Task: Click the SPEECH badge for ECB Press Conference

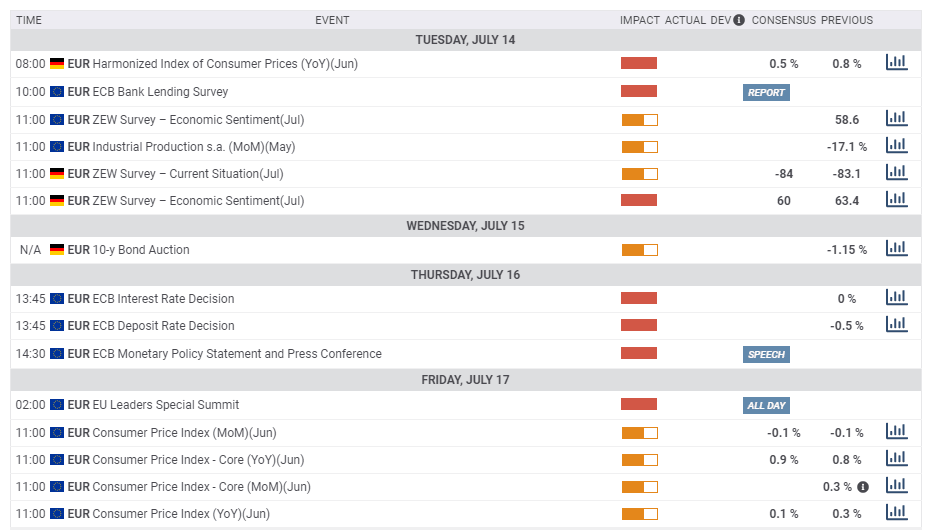Action: click(767, 354)
